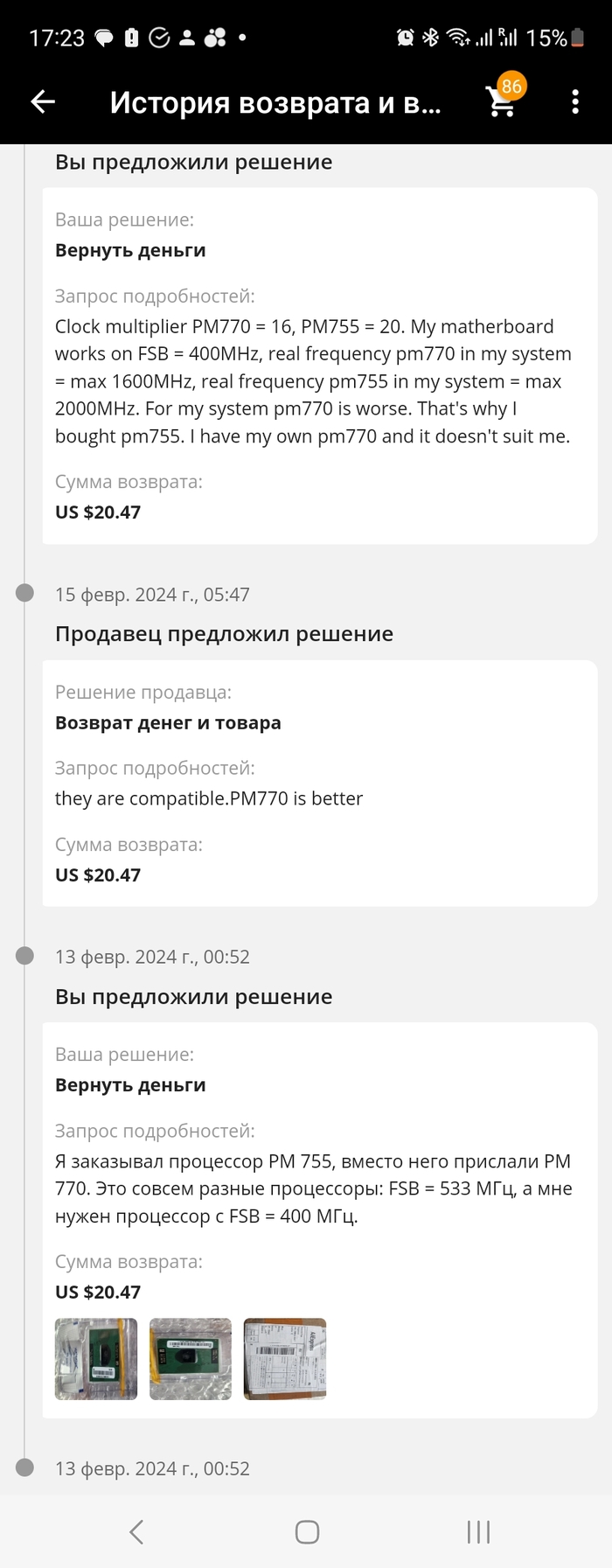Tap the message starting 'Я заказывал процессор PM 755'

(x=313, y=1188)
